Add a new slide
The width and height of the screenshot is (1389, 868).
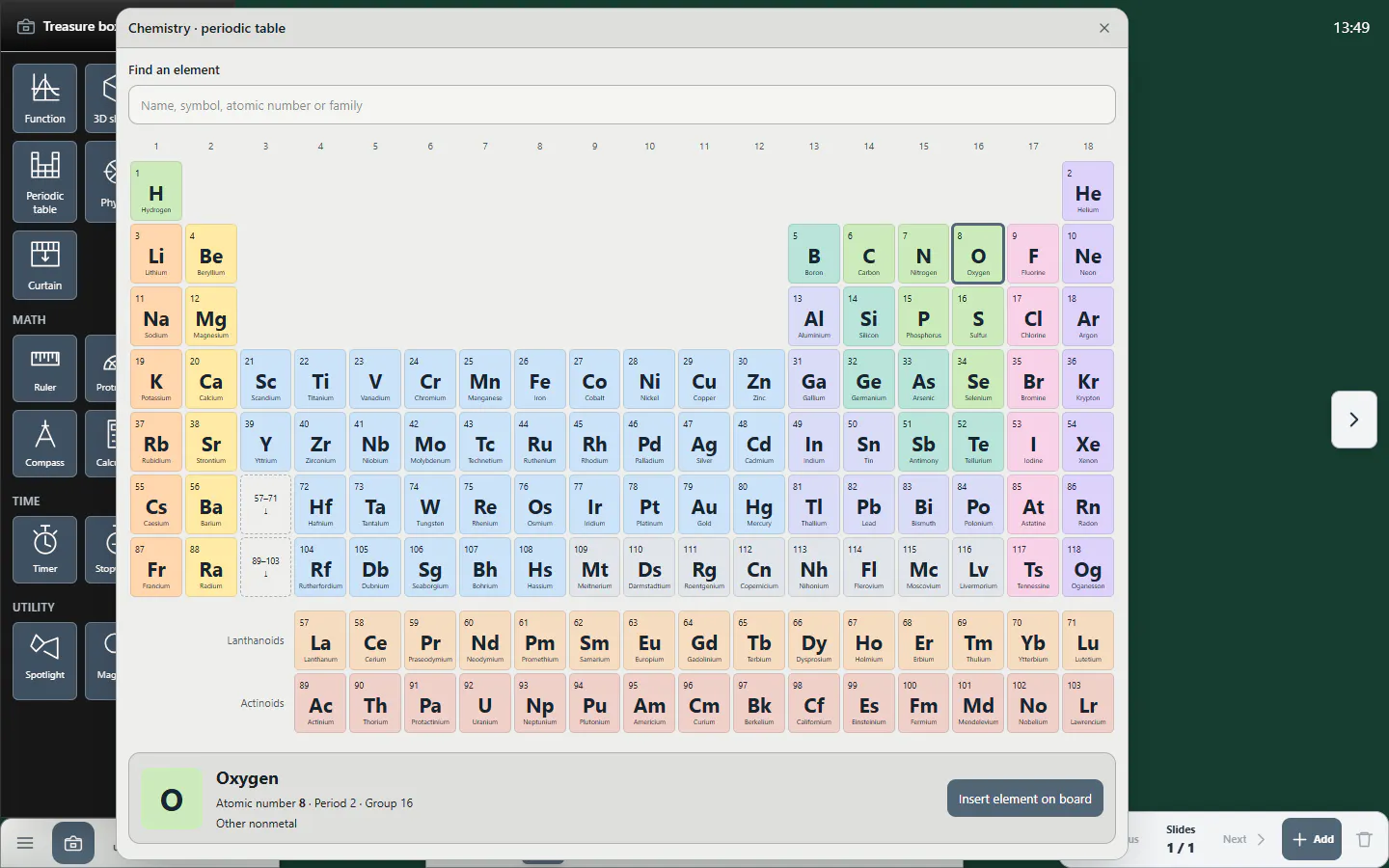(x=1313, y=839)
